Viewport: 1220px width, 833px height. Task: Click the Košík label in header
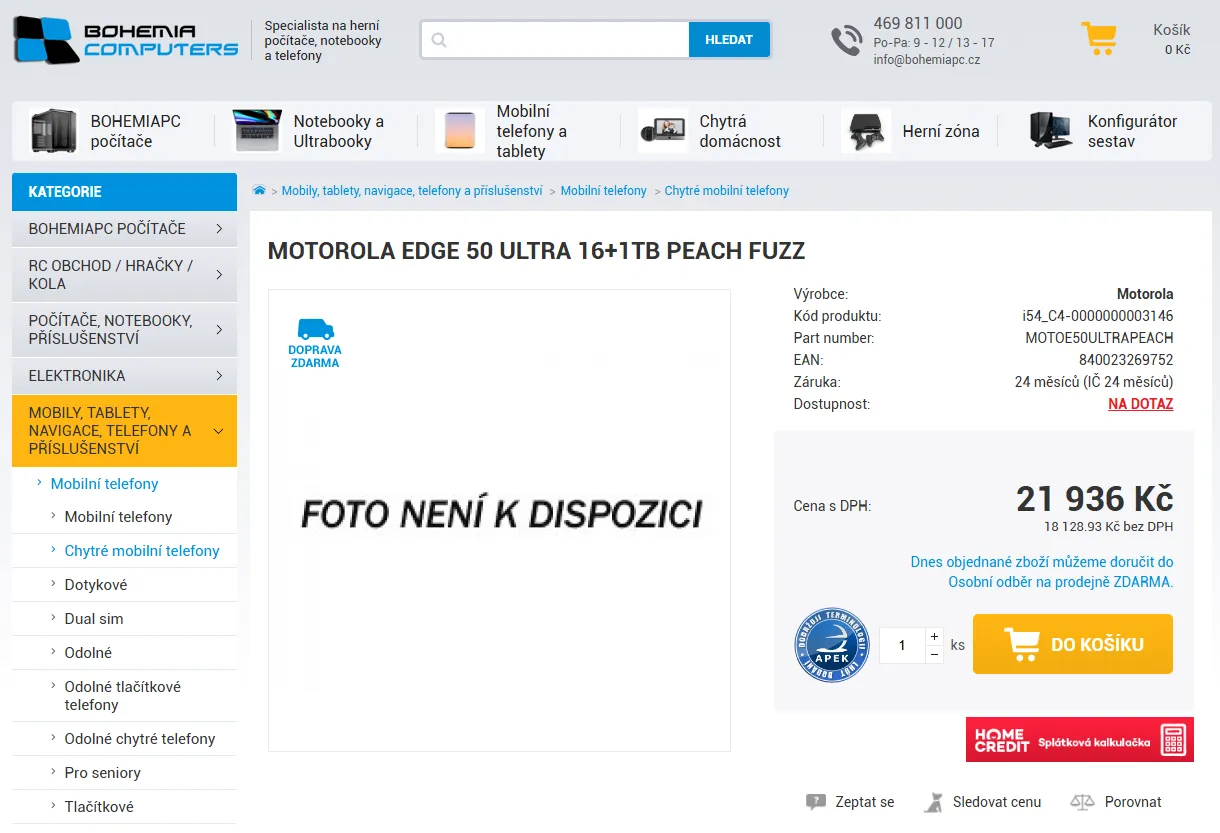tap(1172, 30)
